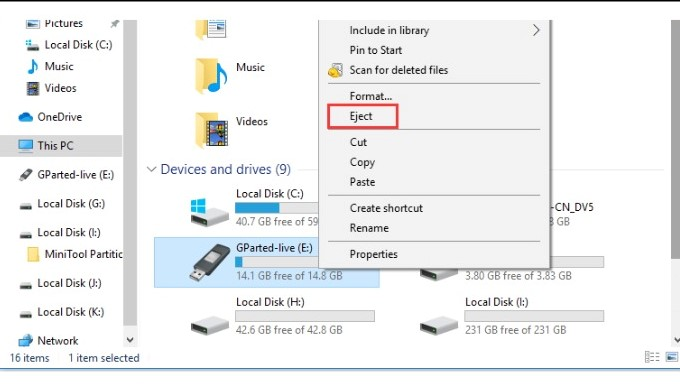This screenshot has height=386, width=680.
Task: Open the Music folder icon
Action: pos(211,75)
